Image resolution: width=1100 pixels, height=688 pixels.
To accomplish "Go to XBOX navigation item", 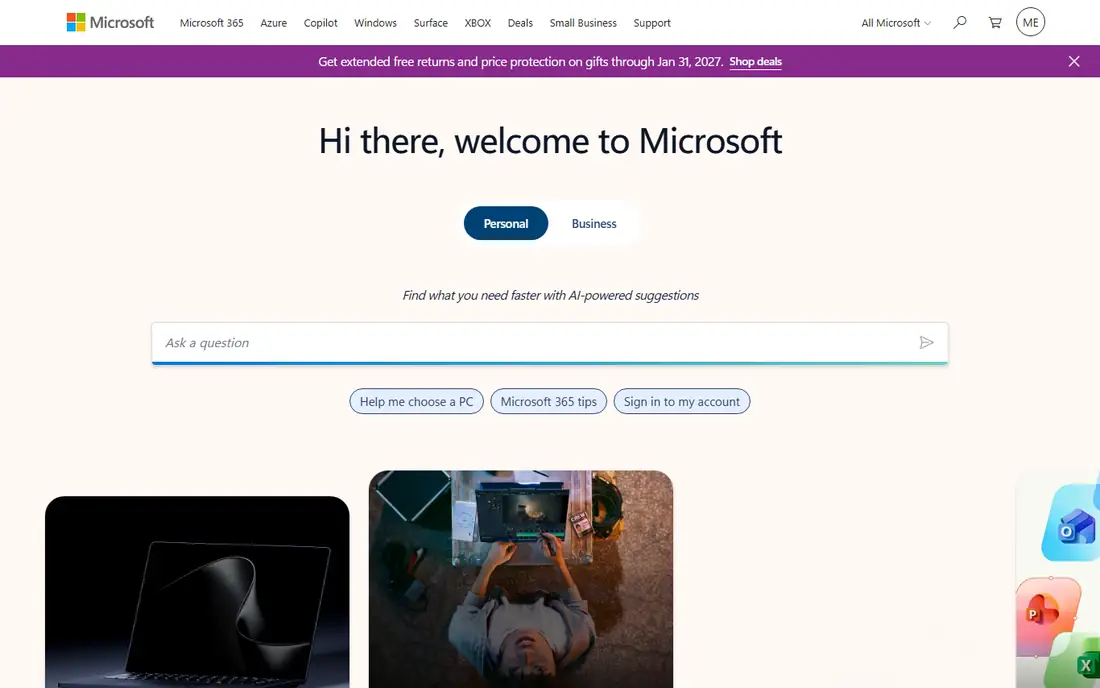I will (x=478, y=23).
